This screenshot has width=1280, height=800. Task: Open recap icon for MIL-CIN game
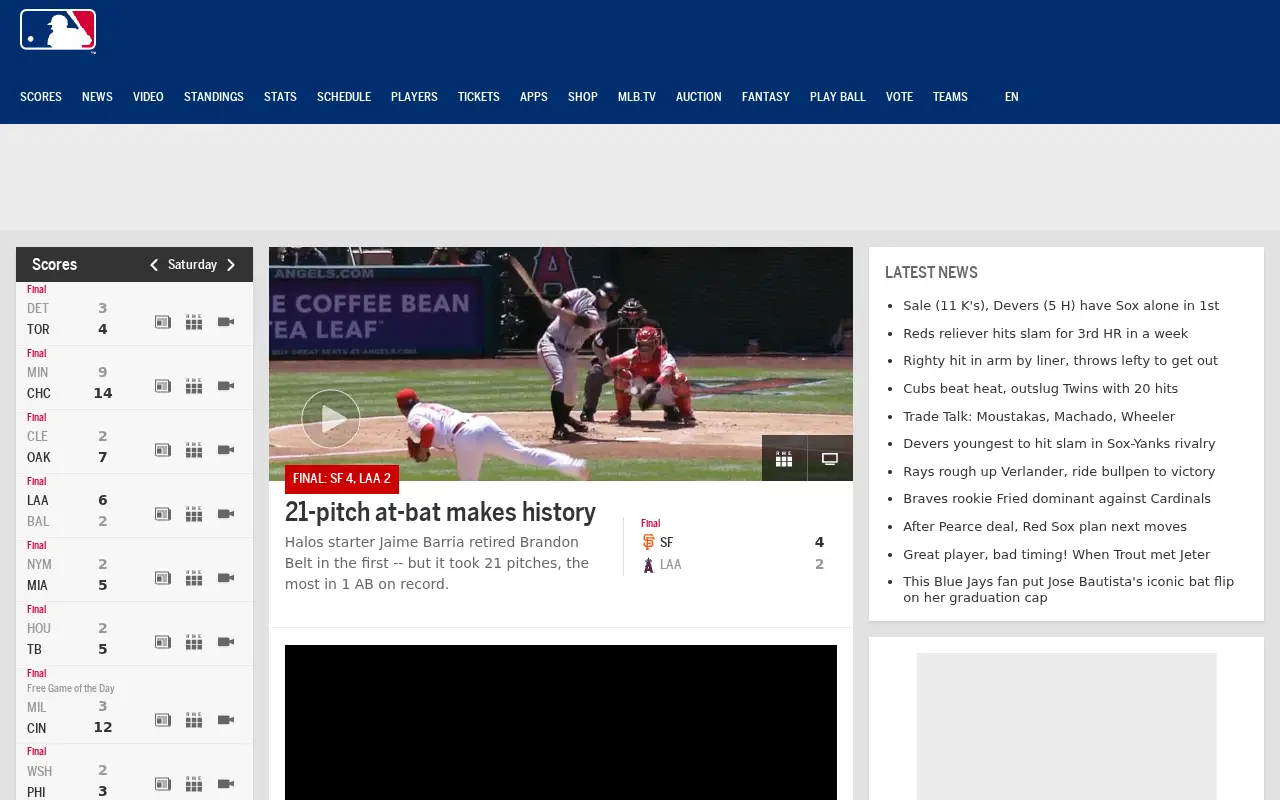click(163, 720)
